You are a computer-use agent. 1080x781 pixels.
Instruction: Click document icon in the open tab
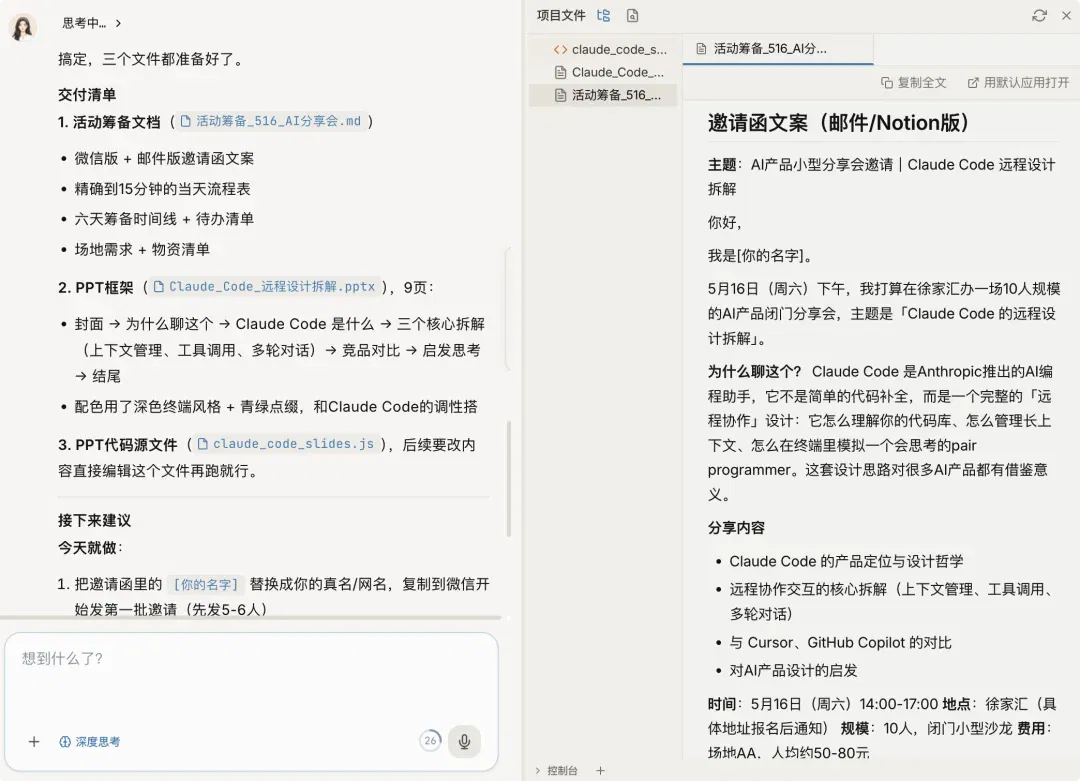click(701, 49)
